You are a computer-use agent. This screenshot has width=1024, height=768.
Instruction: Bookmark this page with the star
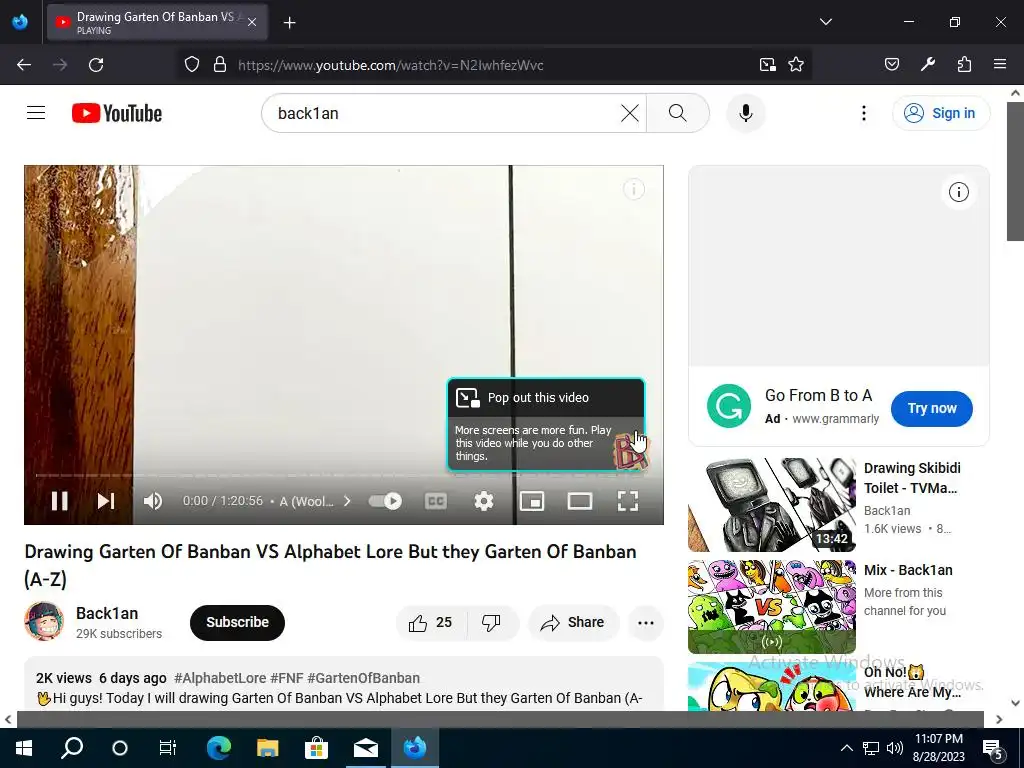[795, 65]
